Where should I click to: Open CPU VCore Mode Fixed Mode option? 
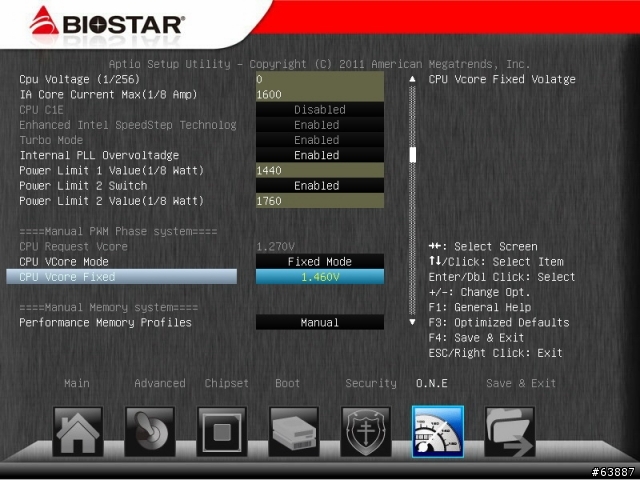point(320,262)
